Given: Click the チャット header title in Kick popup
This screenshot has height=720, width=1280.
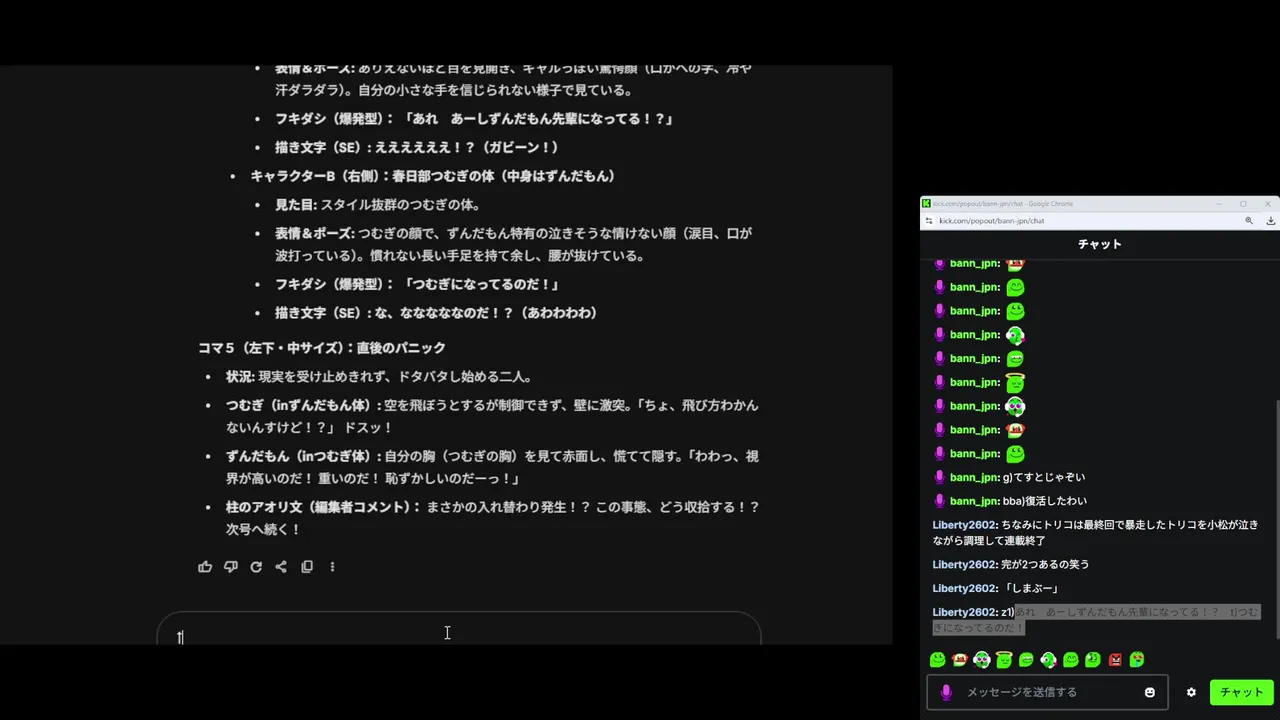Looking at the screenshot, I should 1100,244.
